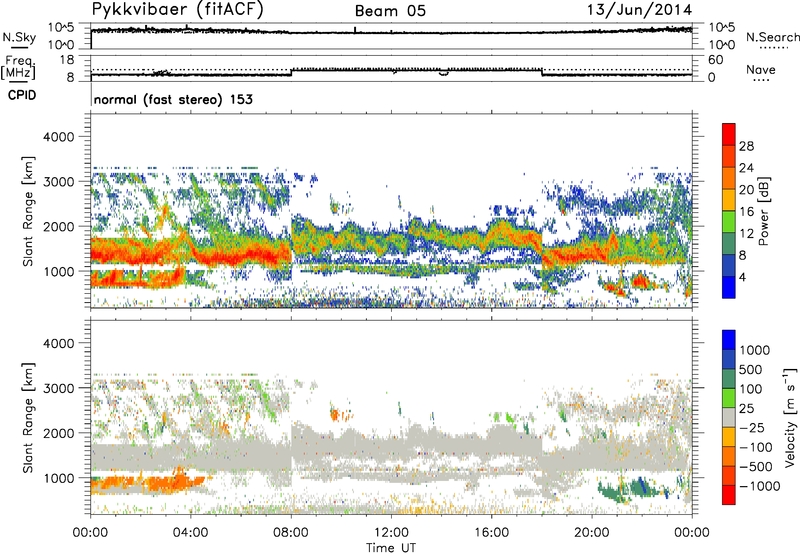Click the 'CPID' label
This screenshot has height=554, width=800.
click(x=22, y=95)
